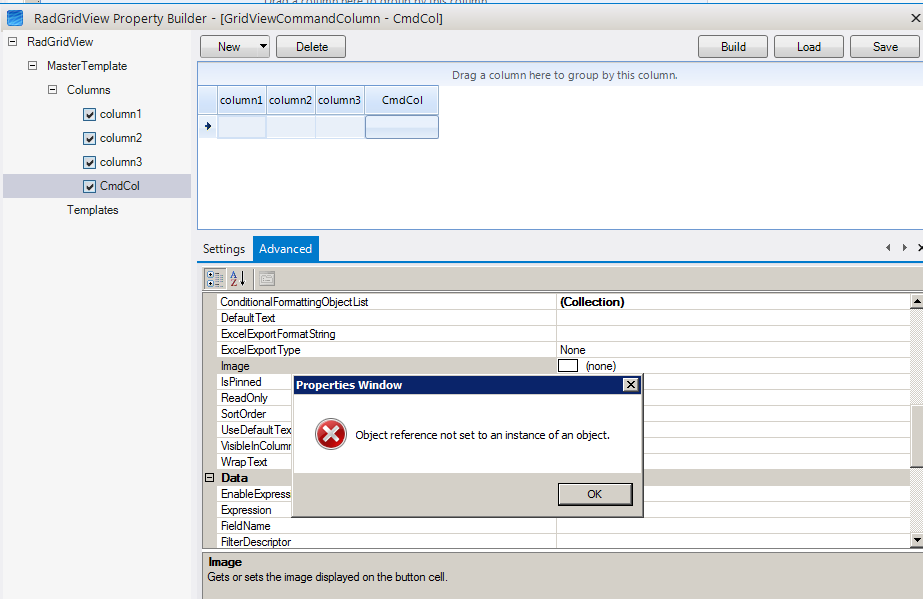Click the Property Pages icon
Image resolution: width=923 pixels, height=599 pixels.
point(267,278)
